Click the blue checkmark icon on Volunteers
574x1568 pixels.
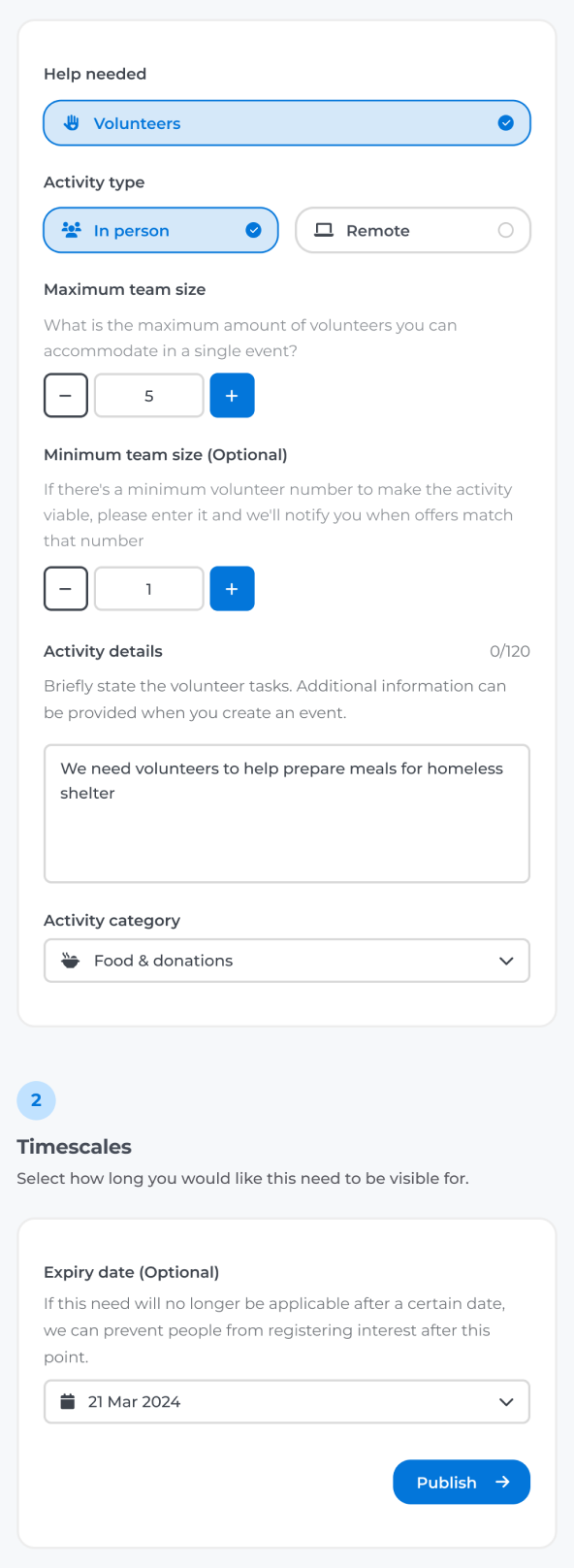pyautogui.click(x=505, y=123)
